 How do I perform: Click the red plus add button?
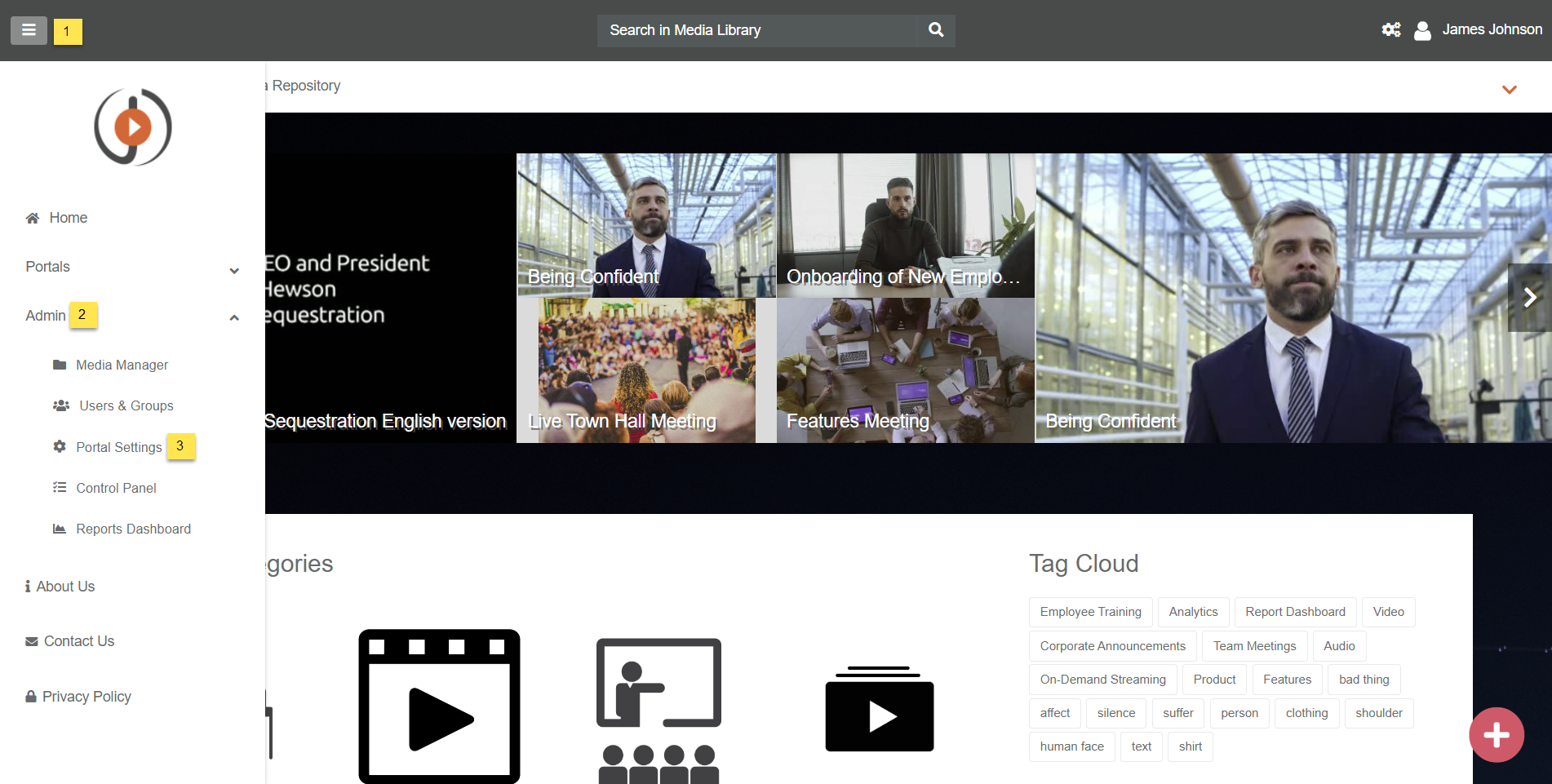[x=1496, y=735]
